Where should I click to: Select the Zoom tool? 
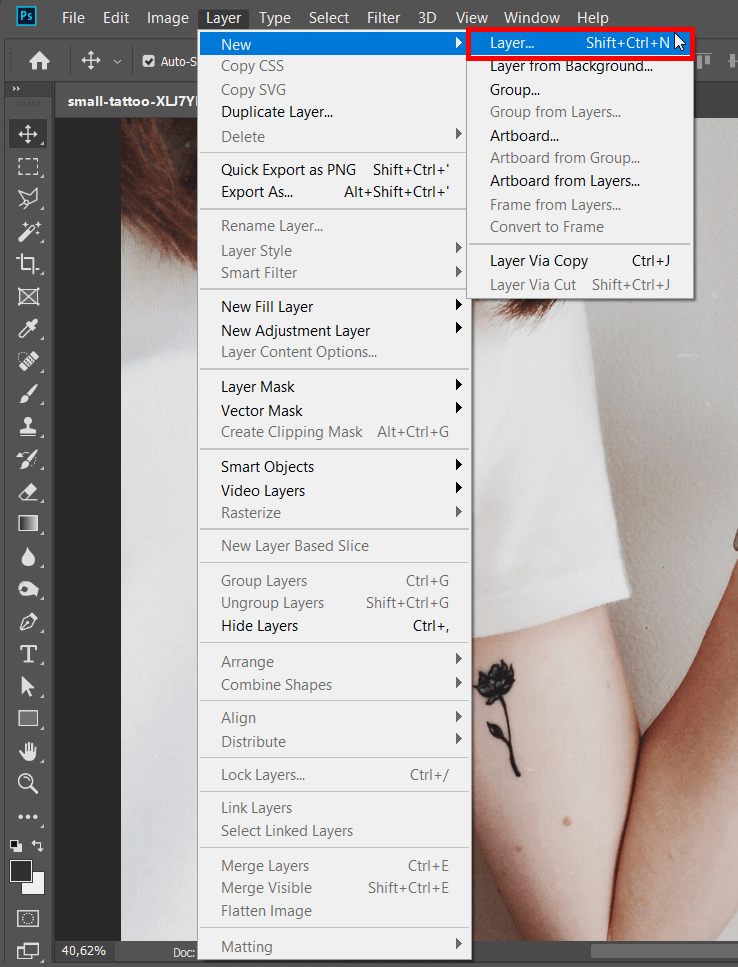coord(28,784)
